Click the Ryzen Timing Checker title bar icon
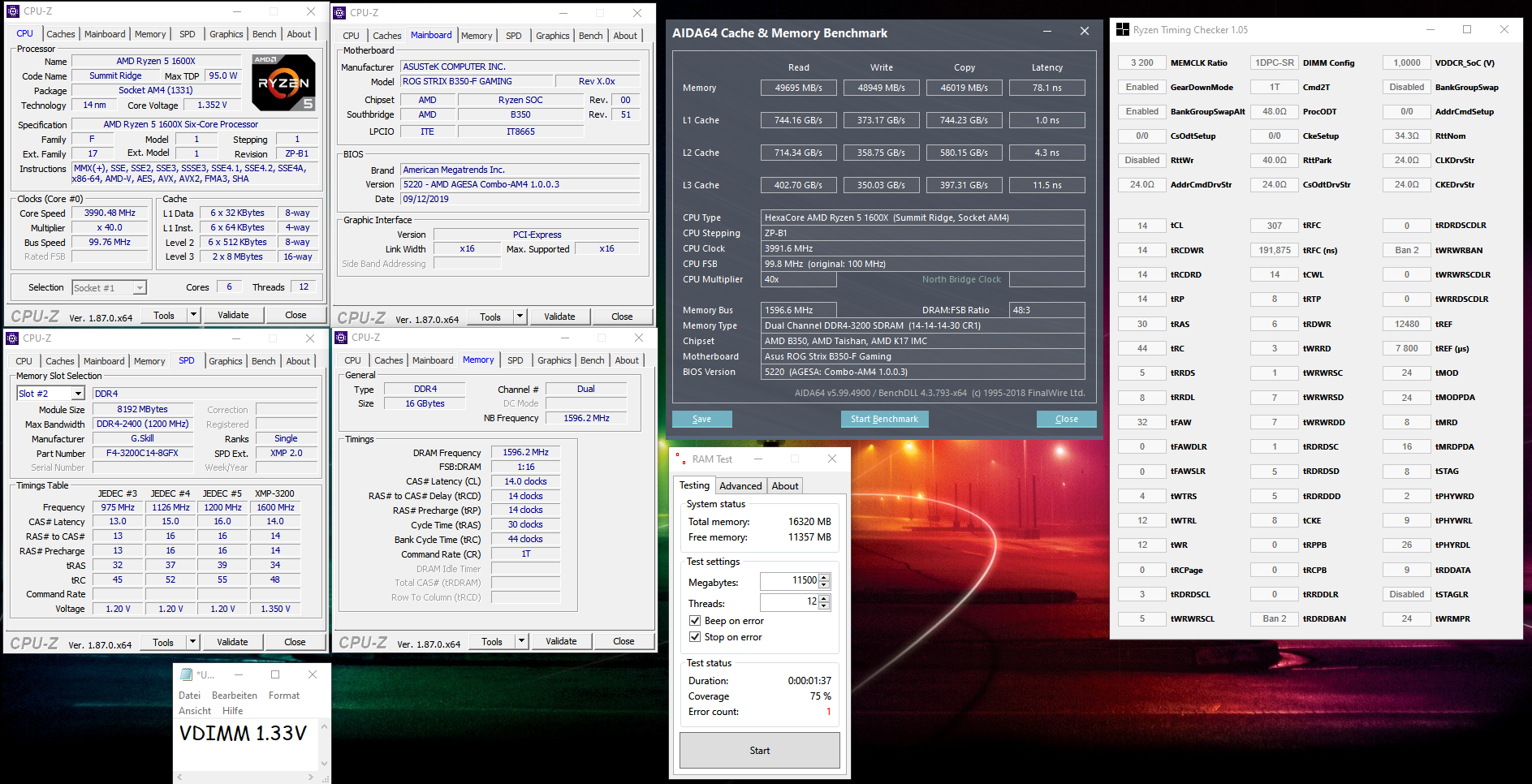1532x784 pixels. point(1123,30)
